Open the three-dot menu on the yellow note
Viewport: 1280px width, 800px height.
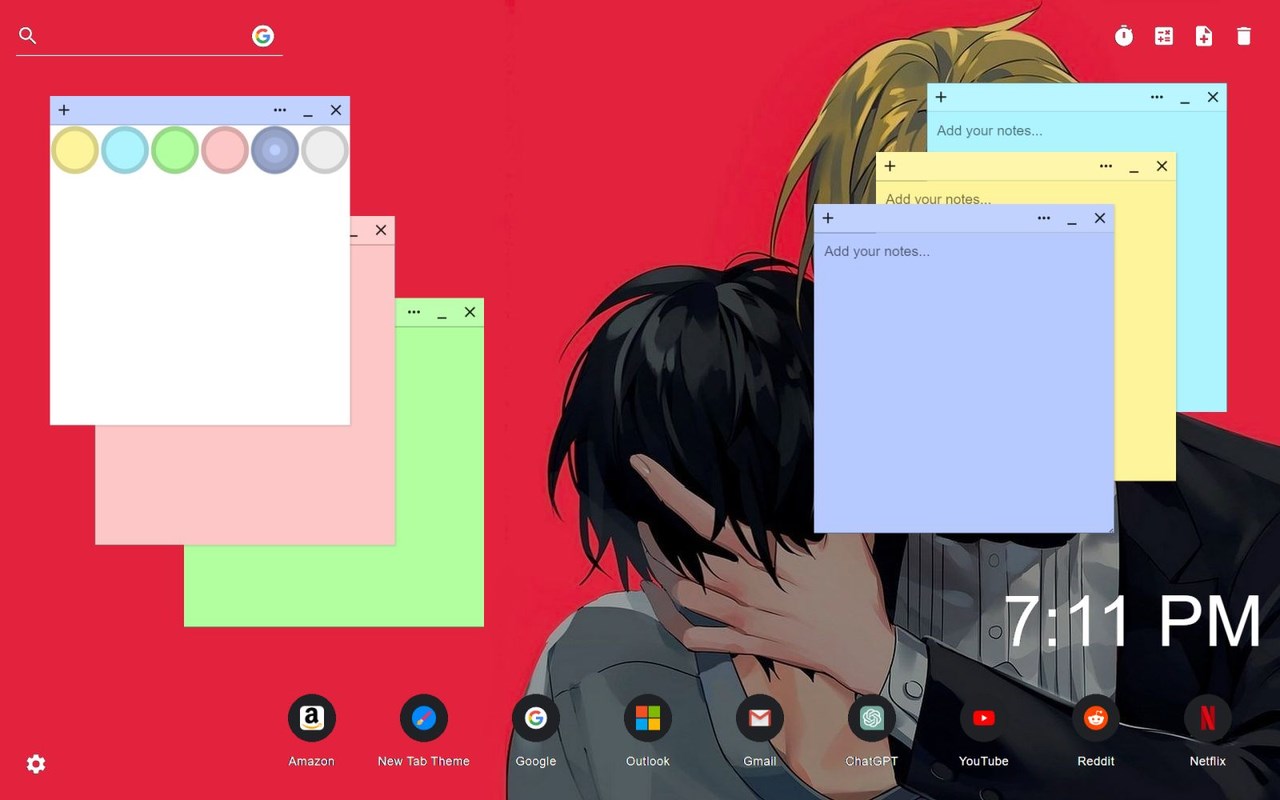pyautogui.click(x=1106, y=166)
